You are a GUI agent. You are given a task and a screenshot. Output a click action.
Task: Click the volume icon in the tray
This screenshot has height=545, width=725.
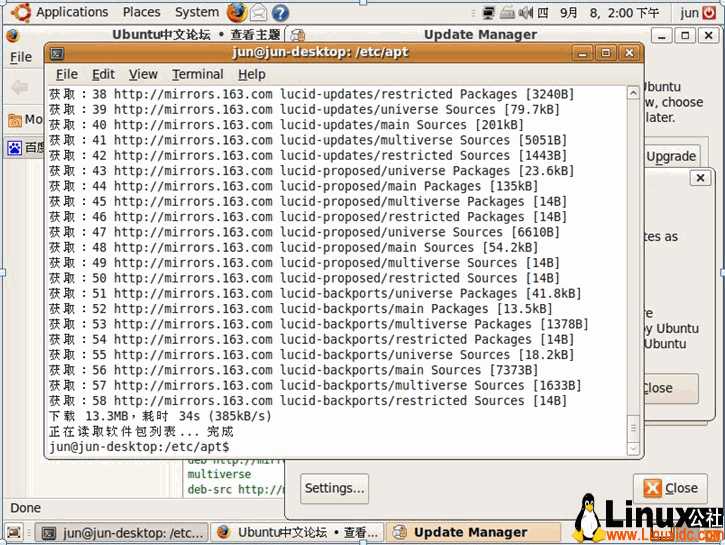(526, 13)
